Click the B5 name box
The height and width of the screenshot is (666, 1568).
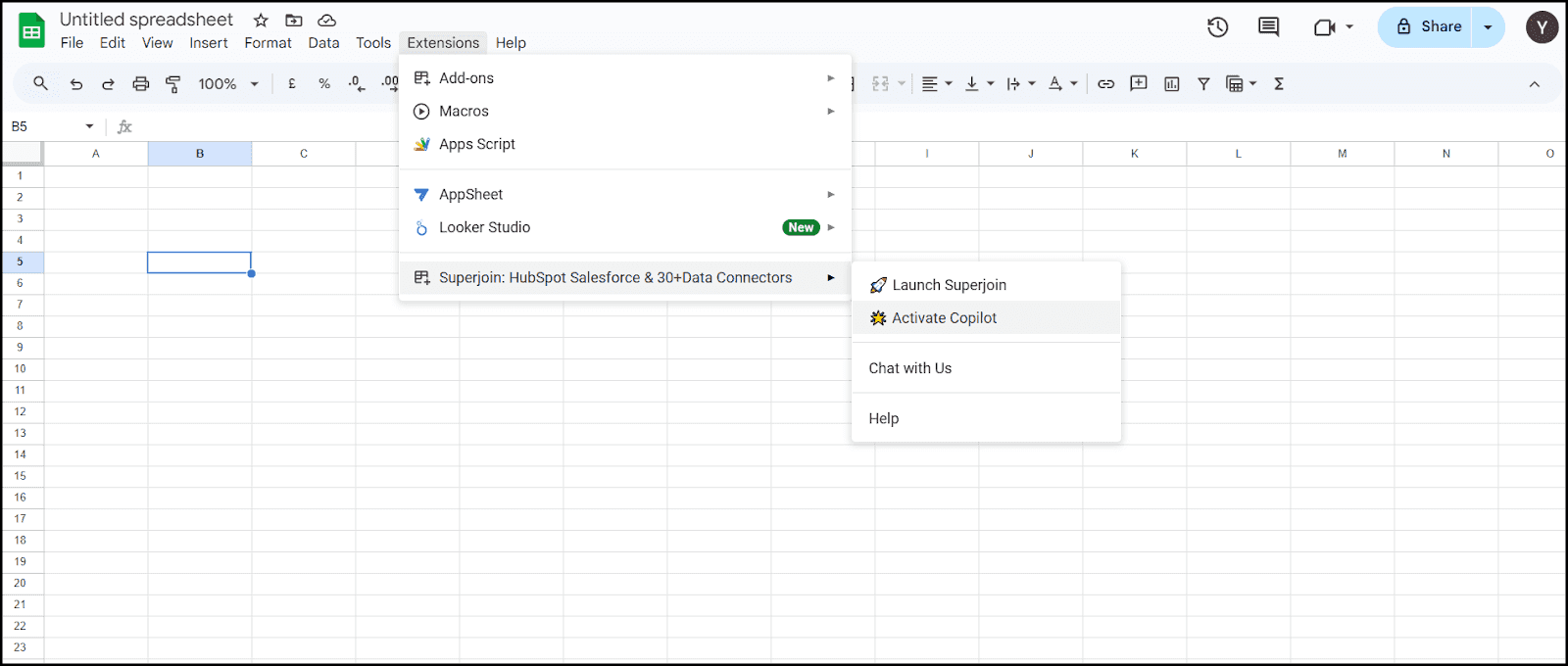point(44,126)
